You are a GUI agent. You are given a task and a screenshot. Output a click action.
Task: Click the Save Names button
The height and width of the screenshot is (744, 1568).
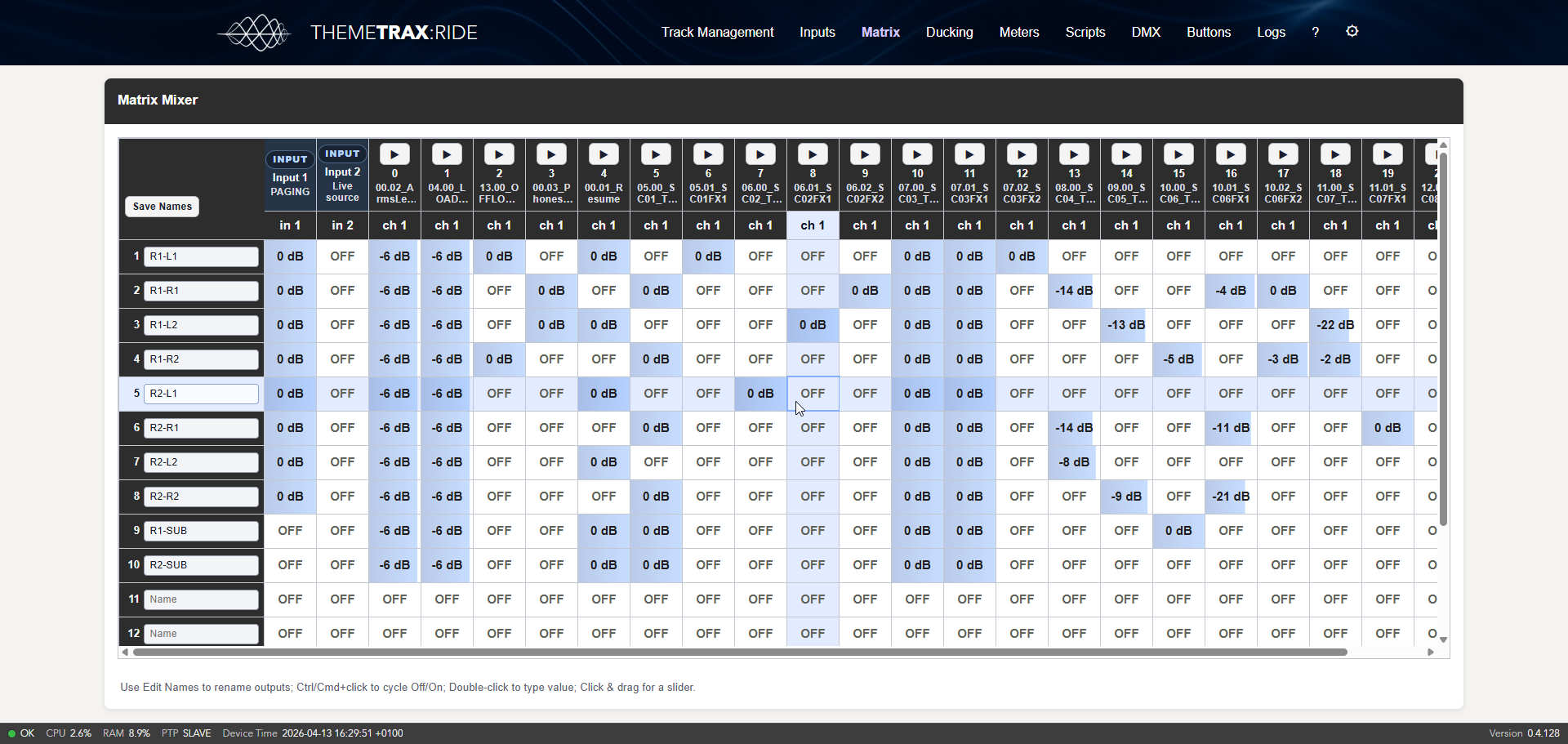(162, 207)
